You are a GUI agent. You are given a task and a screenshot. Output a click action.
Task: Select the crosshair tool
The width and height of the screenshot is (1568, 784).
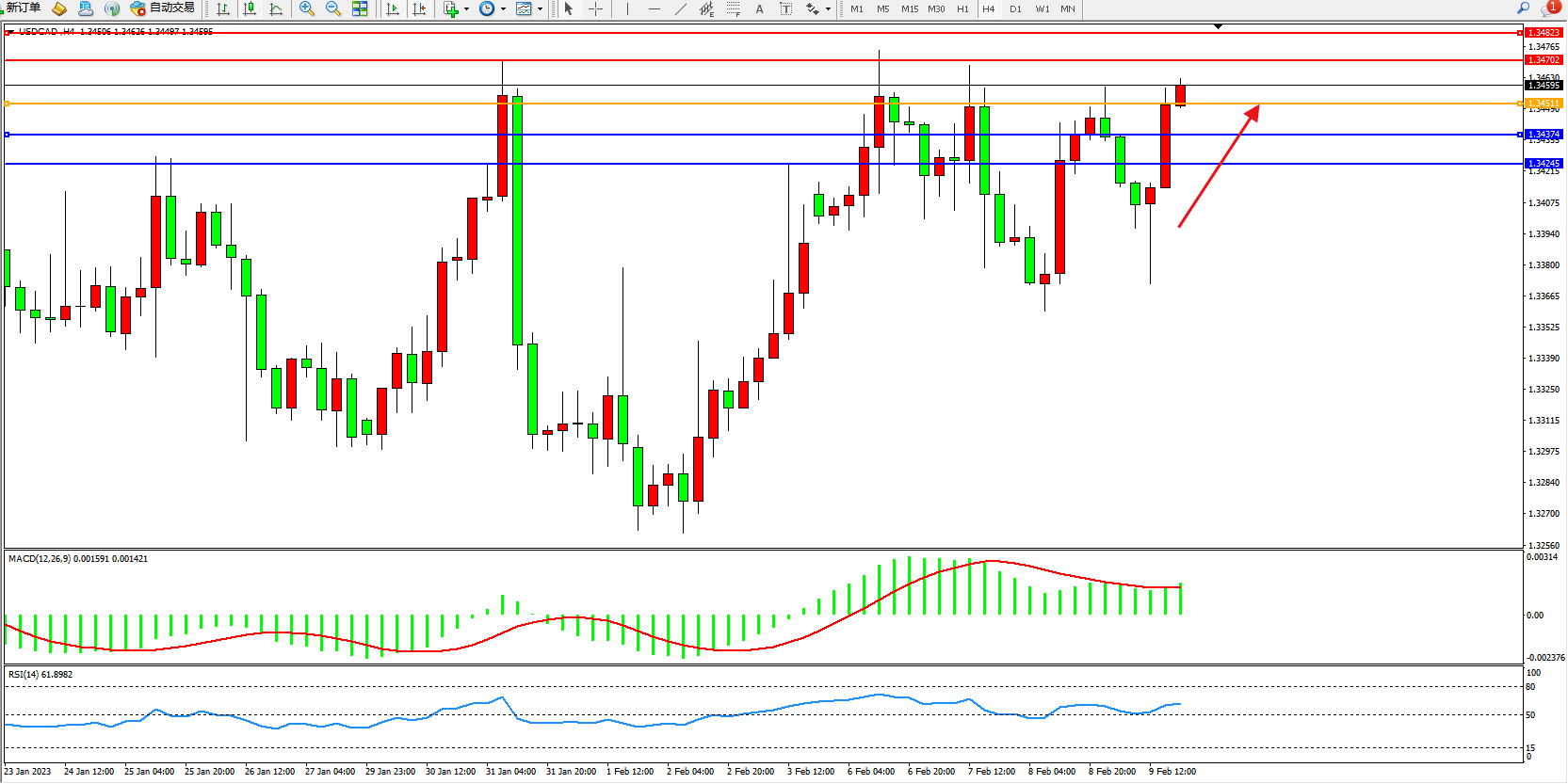pos(595,9)
